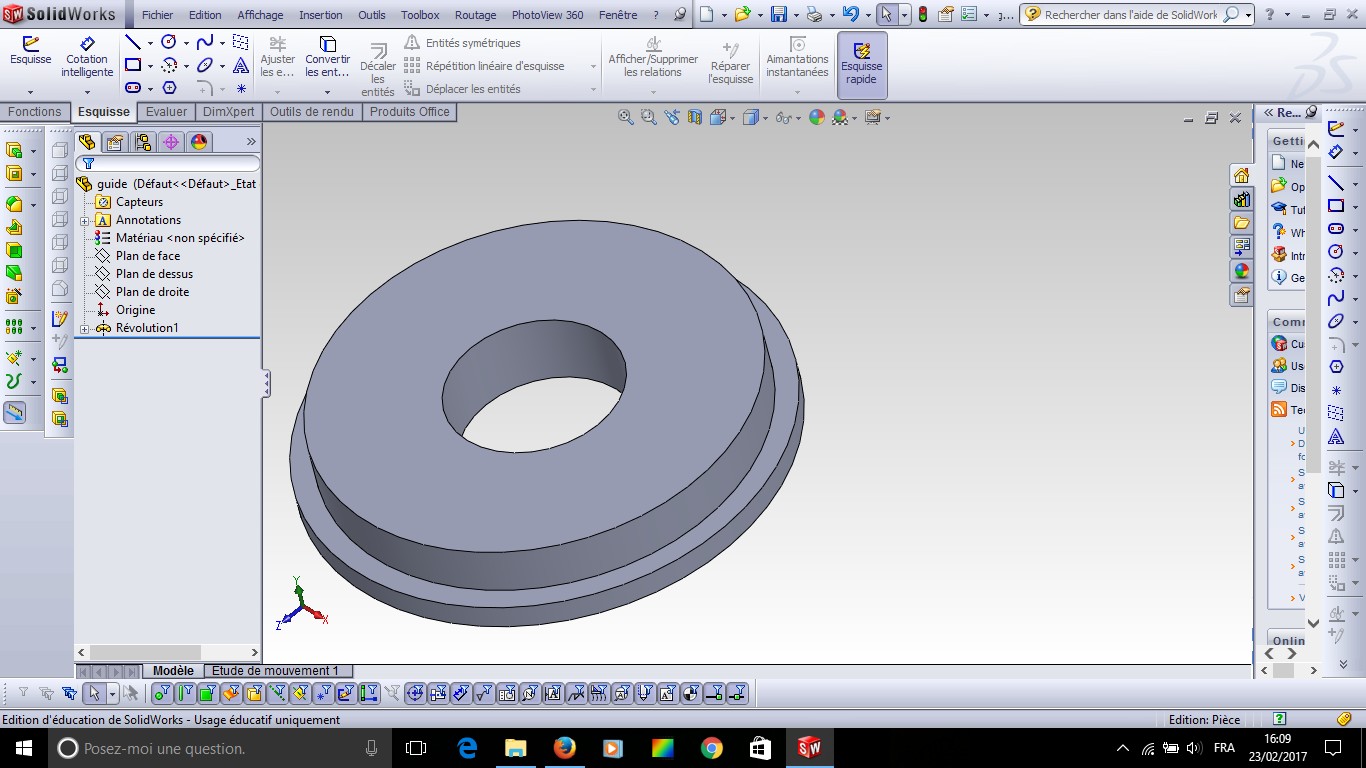Switch to the Fonctions tab
The width and height of the screenshot is (1366, 768).
pos(35,112)
